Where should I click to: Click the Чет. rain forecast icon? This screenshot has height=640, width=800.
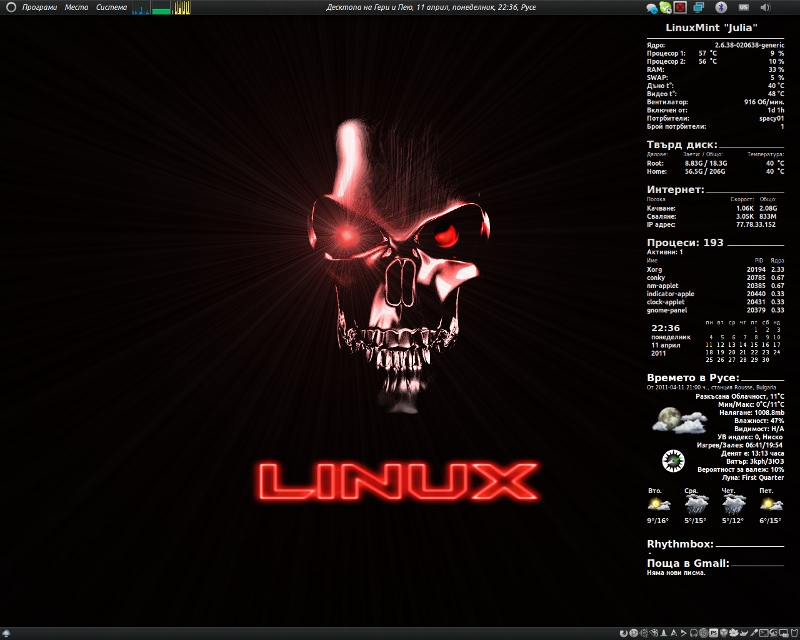(x=734, y=504)
